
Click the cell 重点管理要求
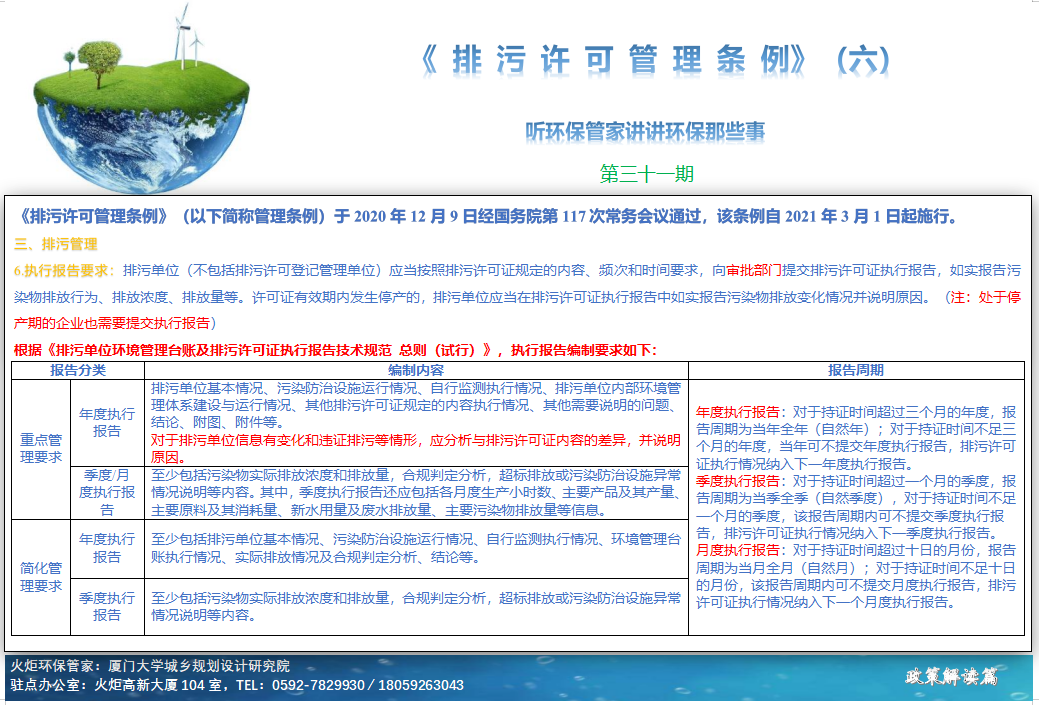point(41,449)
